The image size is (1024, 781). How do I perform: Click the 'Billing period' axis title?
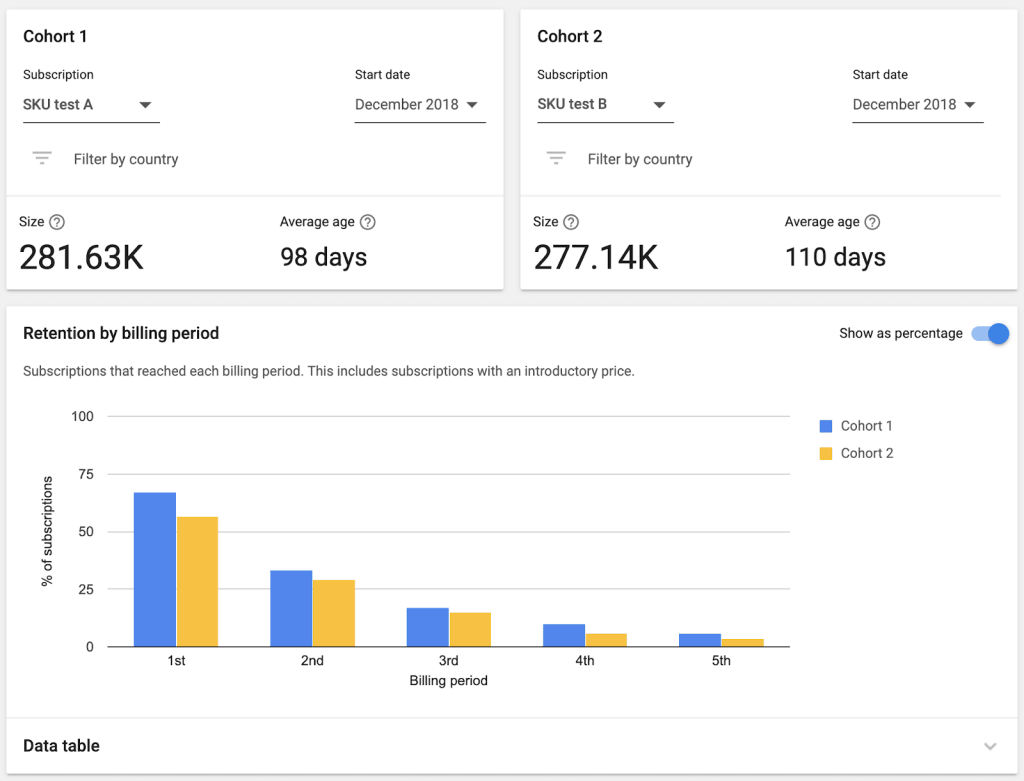[448, 680]
